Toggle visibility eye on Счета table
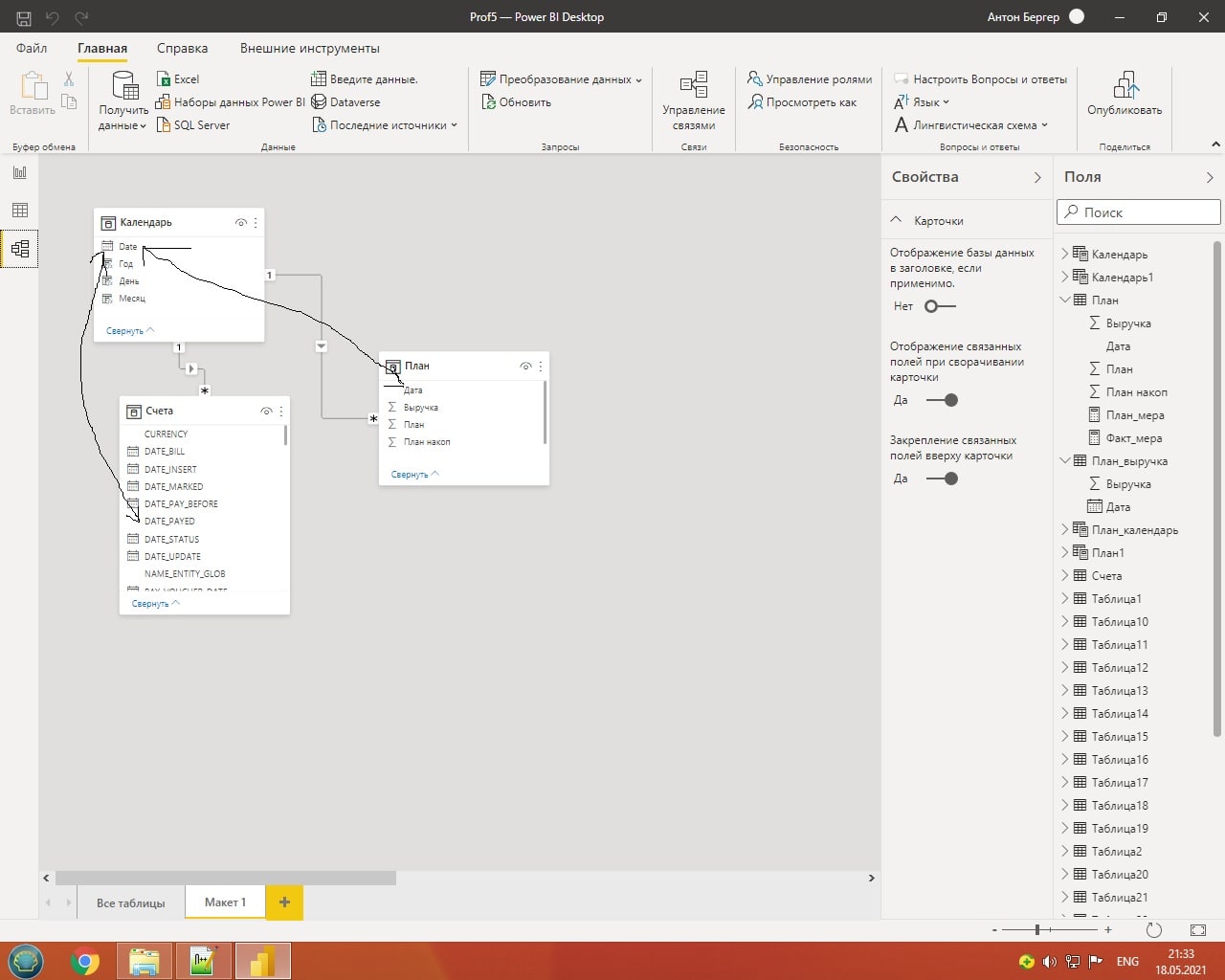Image resolution: width=1225 pixels, height=980 pixels. pyautogui.click(x=267, y=411)
